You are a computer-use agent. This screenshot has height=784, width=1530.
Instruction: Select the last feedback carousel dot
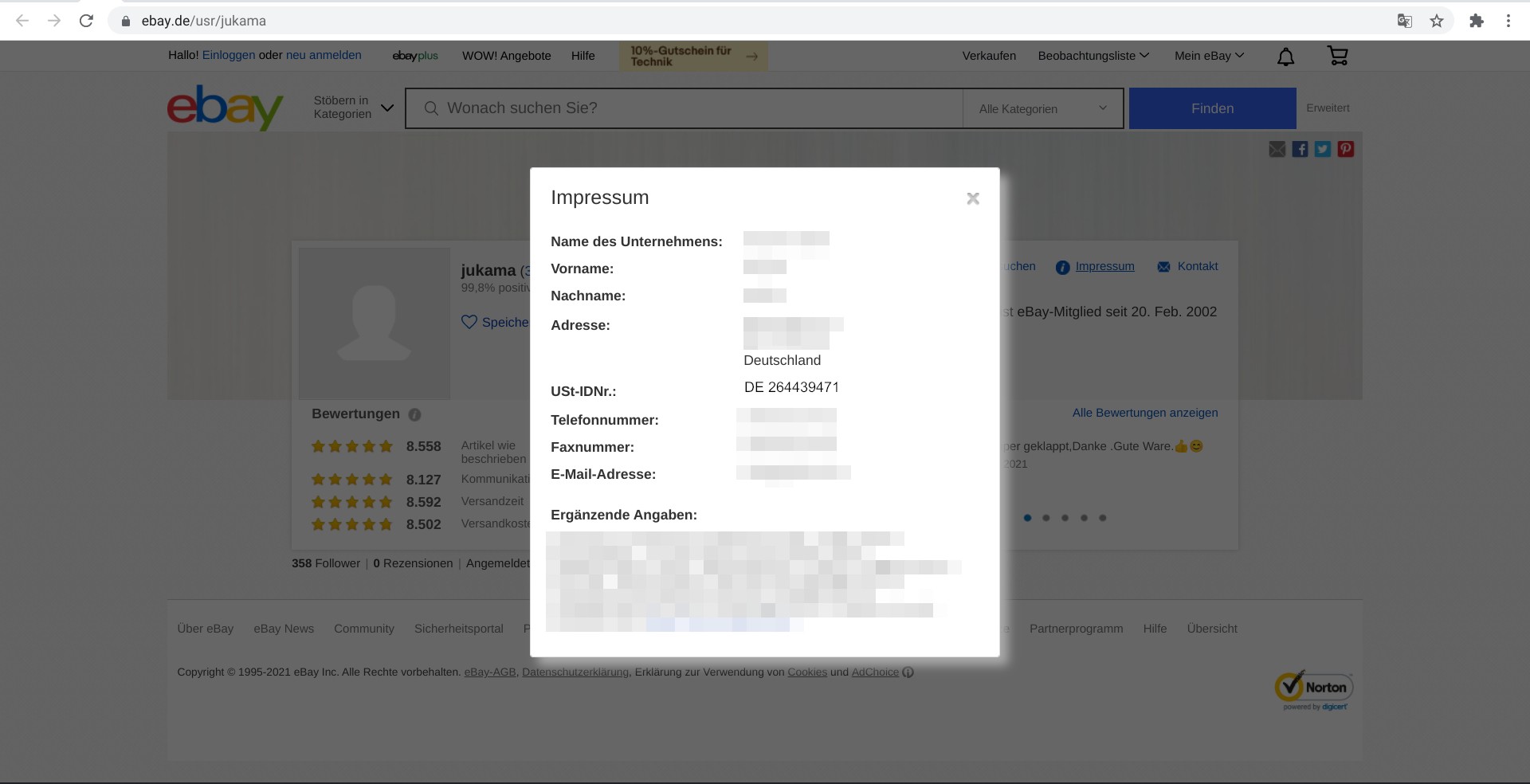1103,518
